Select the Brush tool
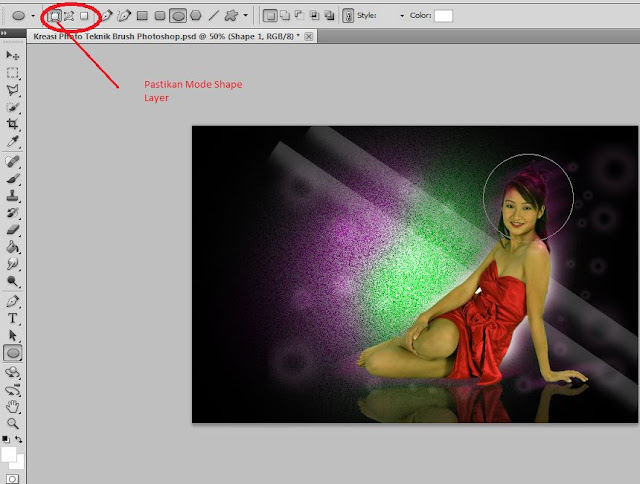The width and height of the screenshot is (640, 484). (13, 179)
